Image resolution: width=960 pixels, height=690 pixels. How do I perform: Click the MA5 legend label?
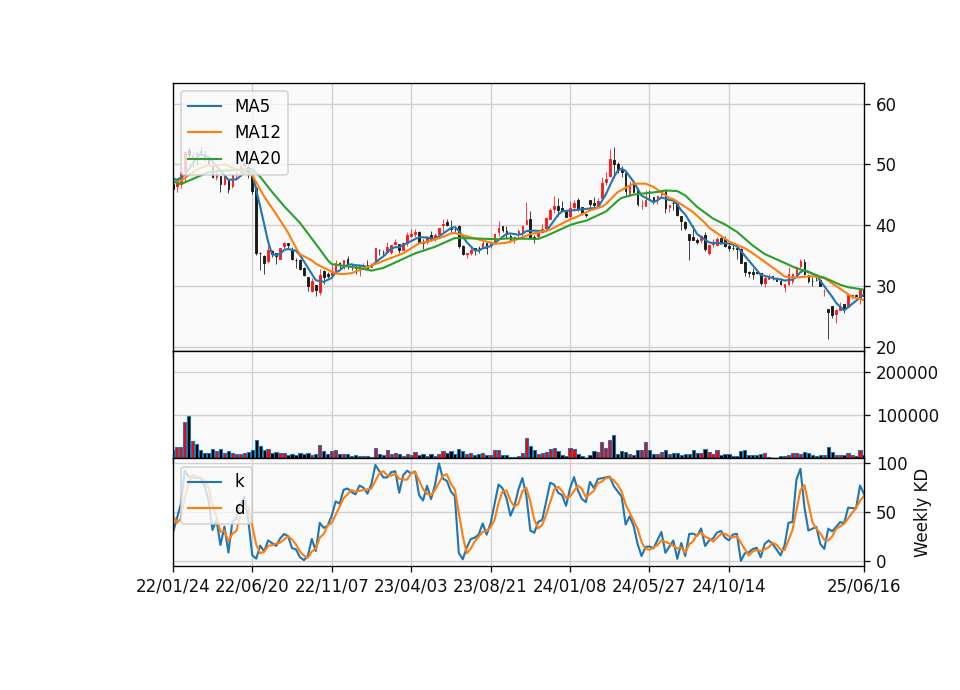coord(252,106)
